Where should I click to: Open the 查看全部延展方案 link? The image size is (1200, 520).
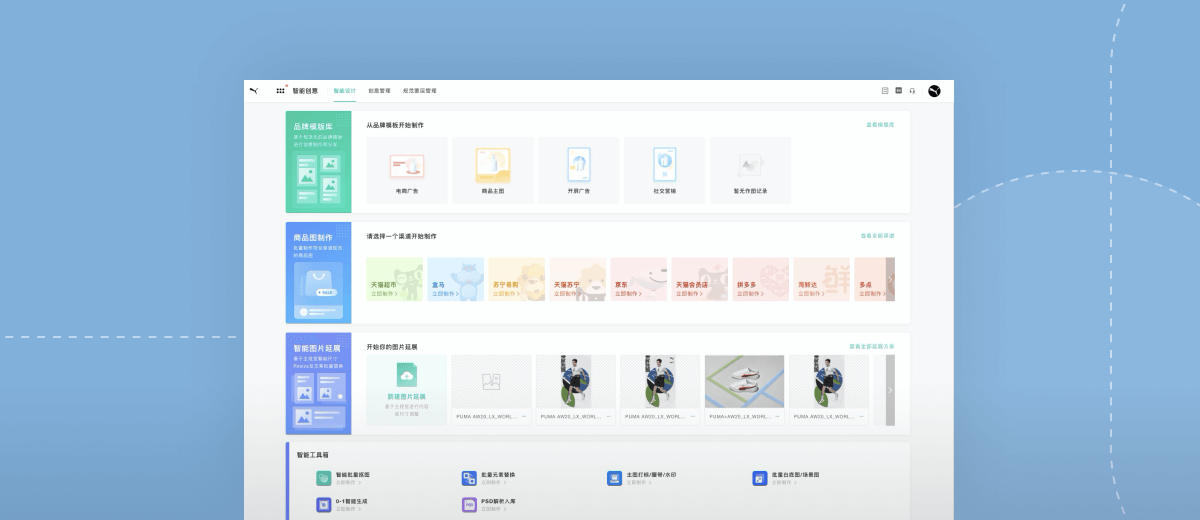[x=872, y=347]
